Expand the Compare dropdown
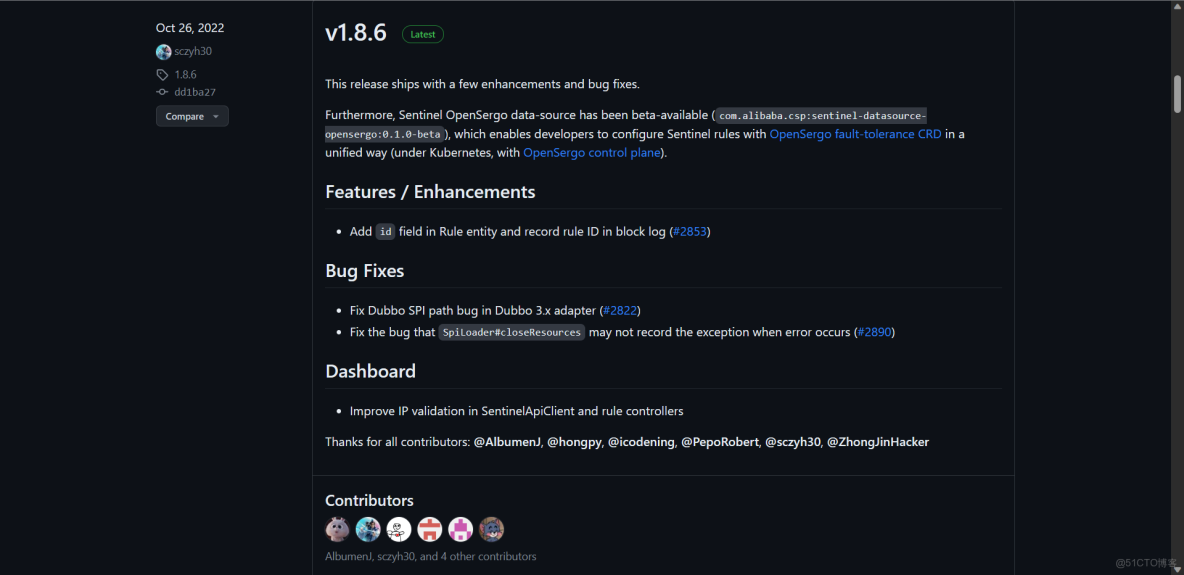The image size is (1184, 575). pyautogui.click(x=192, y=116)
